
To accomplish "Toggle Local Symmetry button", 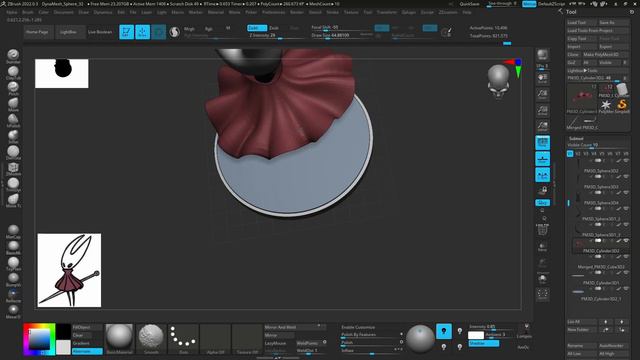I will (x=542, y=175).
